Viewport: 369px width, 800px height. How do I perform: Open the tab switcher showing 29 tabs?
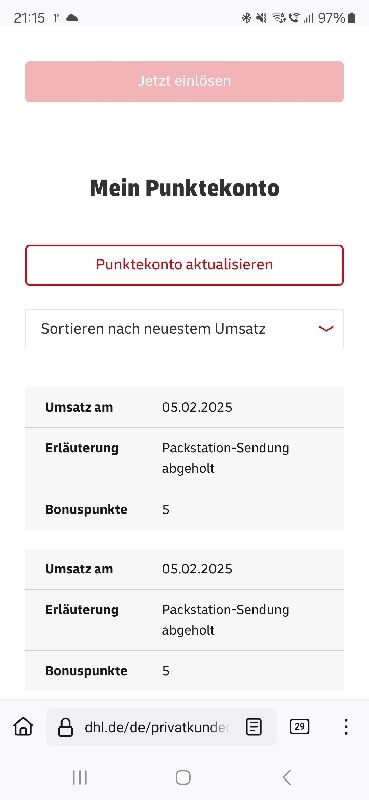pyautogui.click(x=299, y=727)
